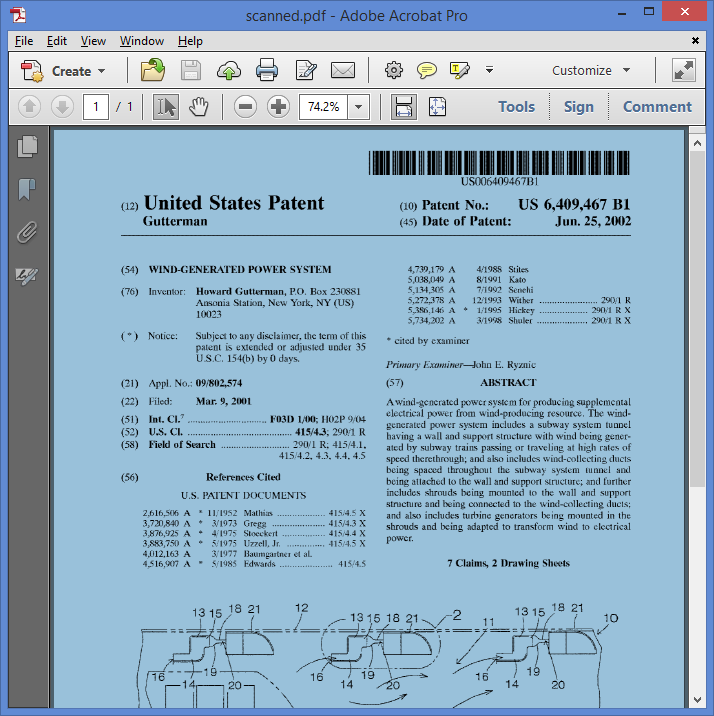Open the Attachments paperclip panel
This screenshot has height=716, width=714.
[x=27, y=232]
